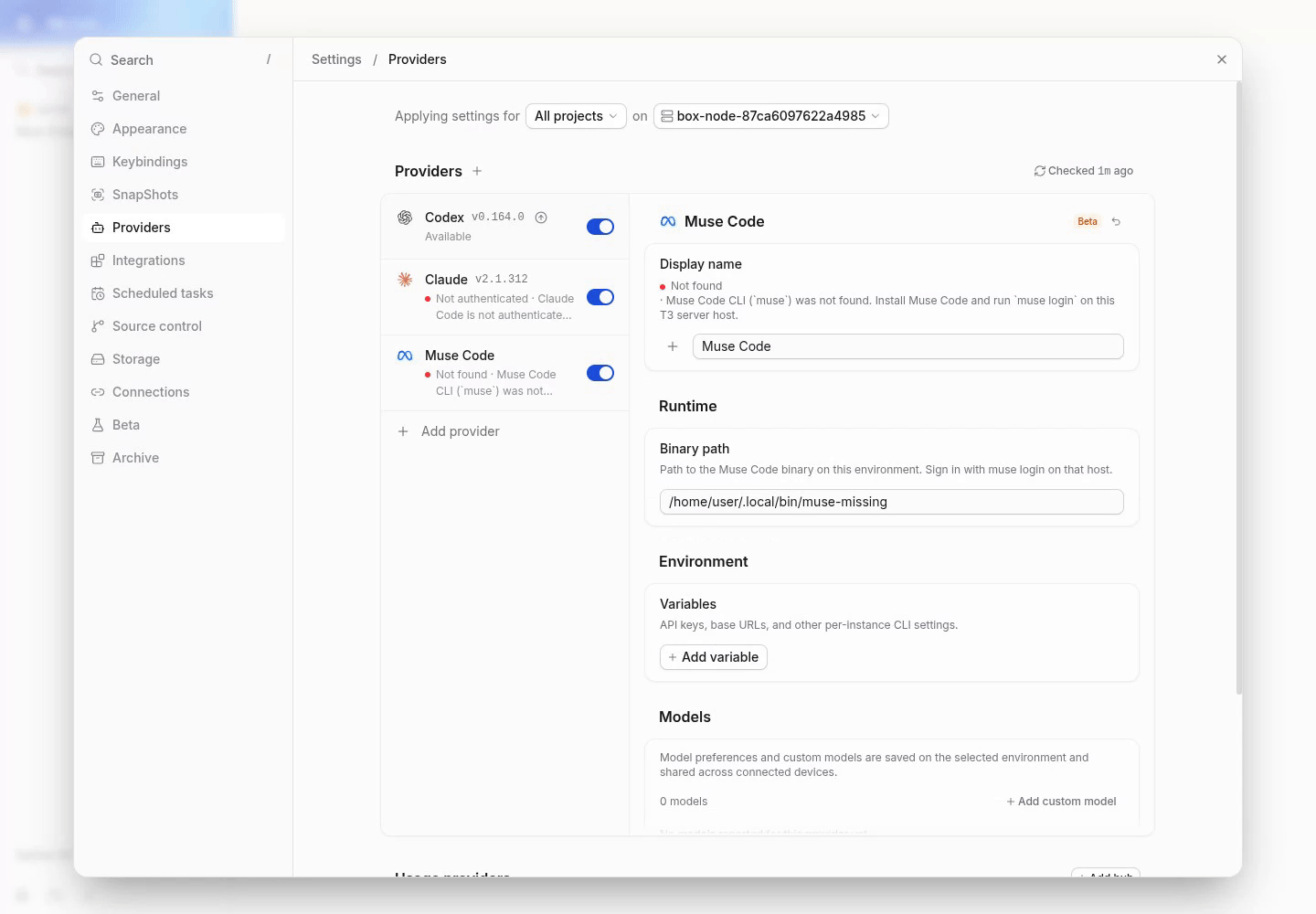Select the Codex provider row

[505, 227]
